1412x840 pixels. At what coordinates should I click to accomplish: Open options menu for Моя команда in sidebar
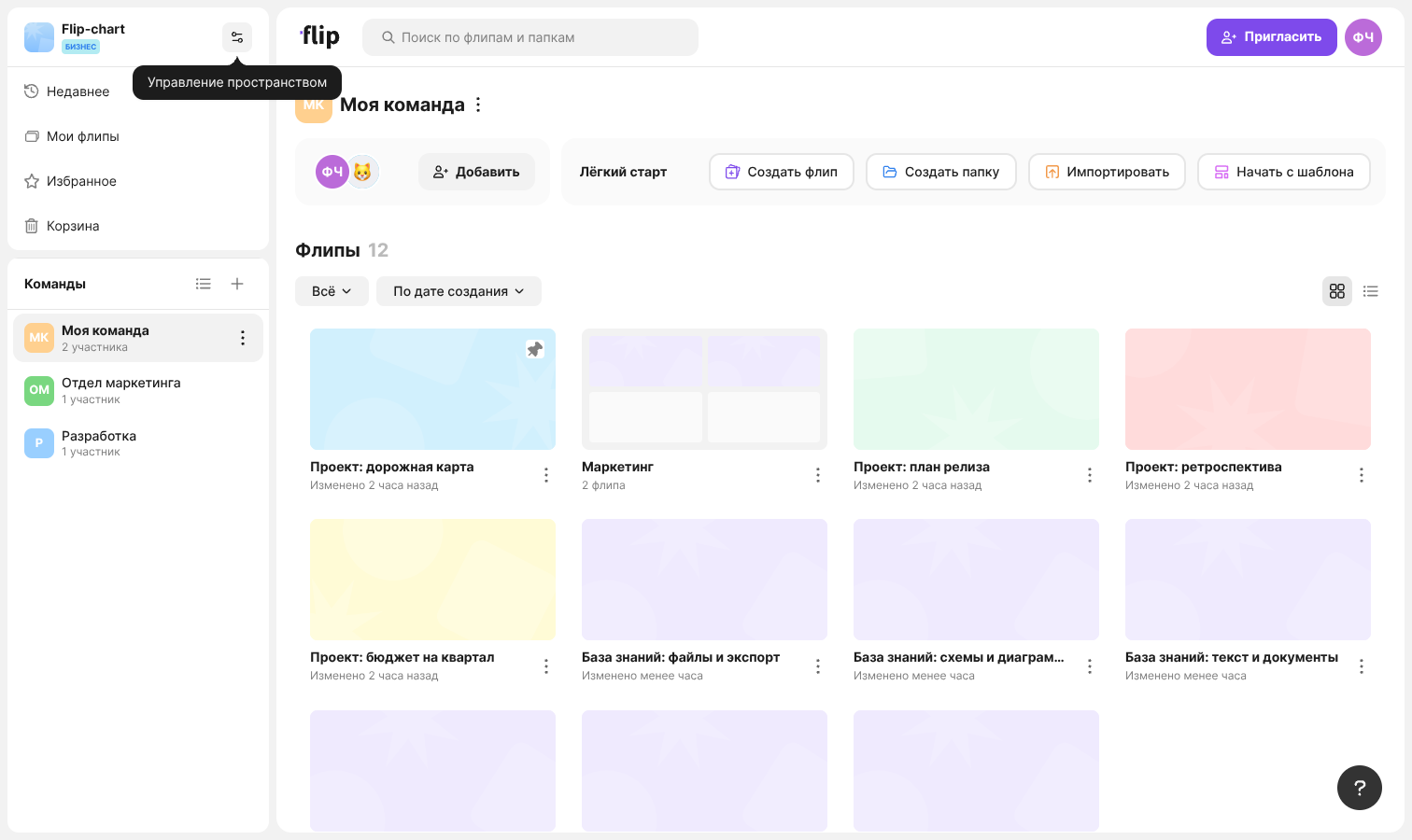243,338
